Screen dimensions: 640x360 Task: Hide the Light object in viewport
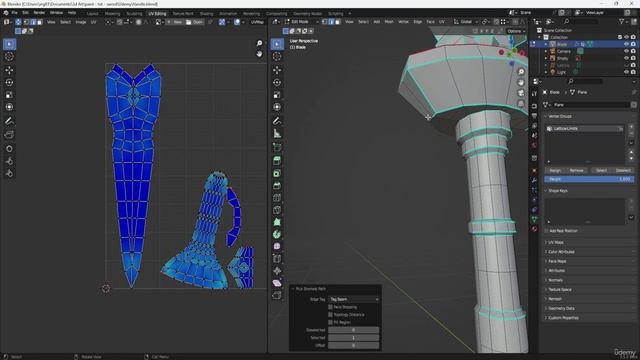[626, 72]
